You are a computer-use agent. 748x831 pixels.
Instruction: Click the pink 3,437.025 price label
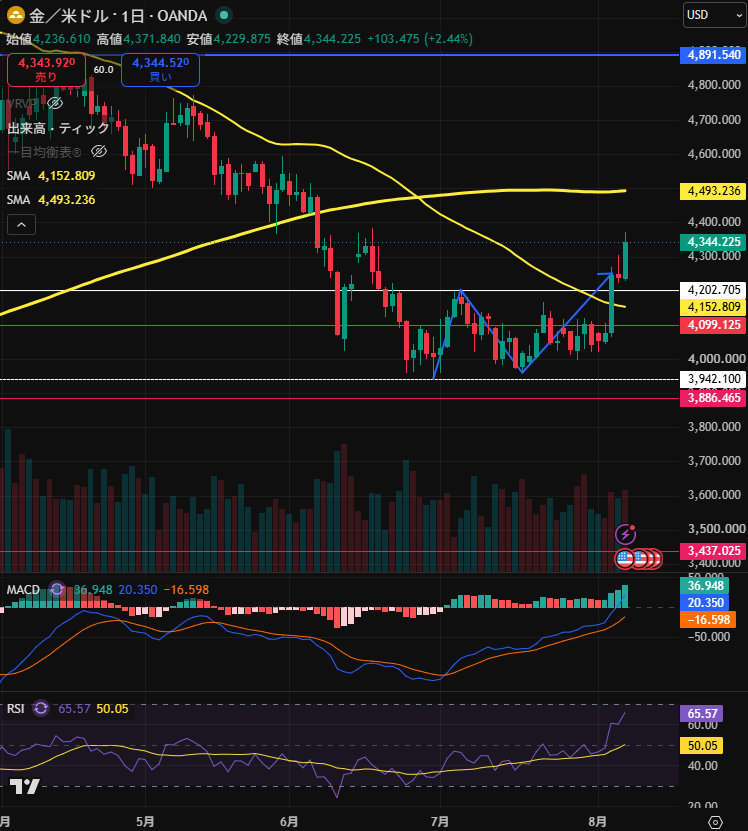[x=714, y=551]
